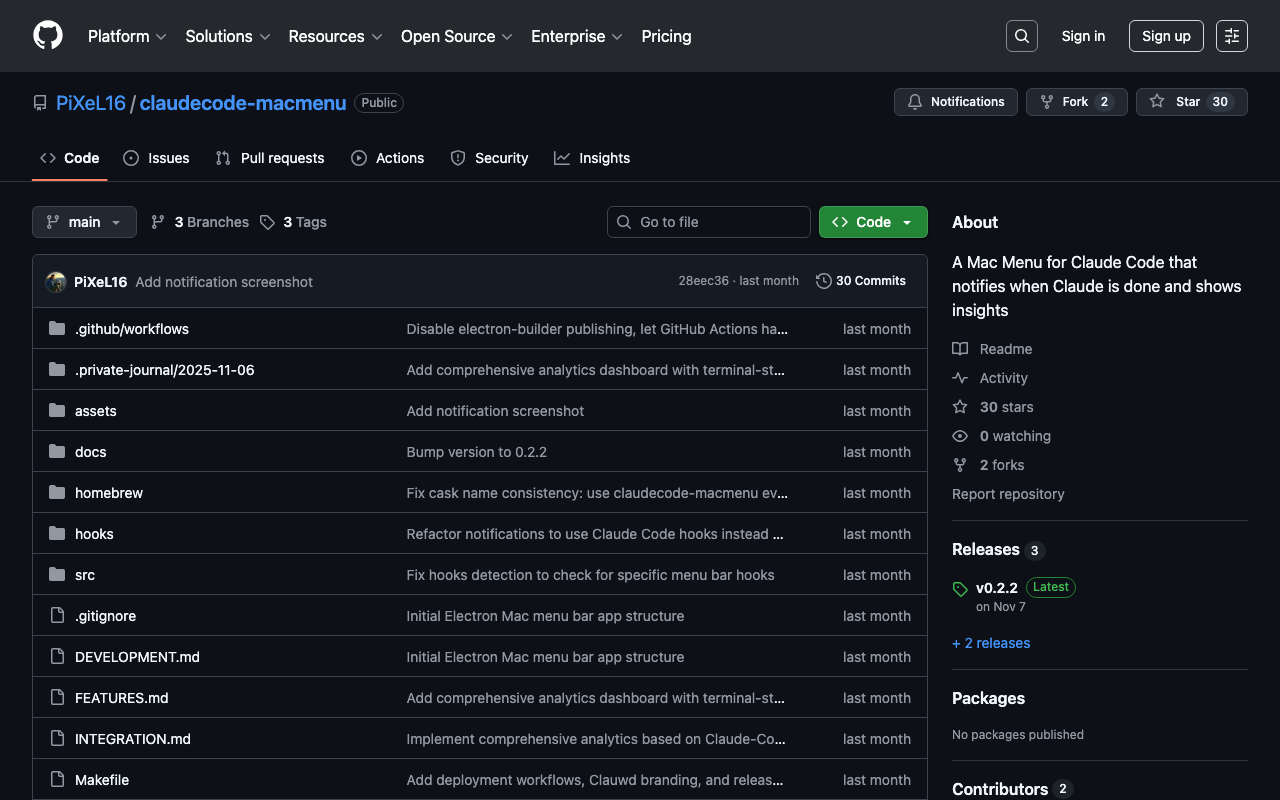The width and height of the screenshot is (1280, 800).
Task: View the 30 Commits history
Action: tap(861, 281)
